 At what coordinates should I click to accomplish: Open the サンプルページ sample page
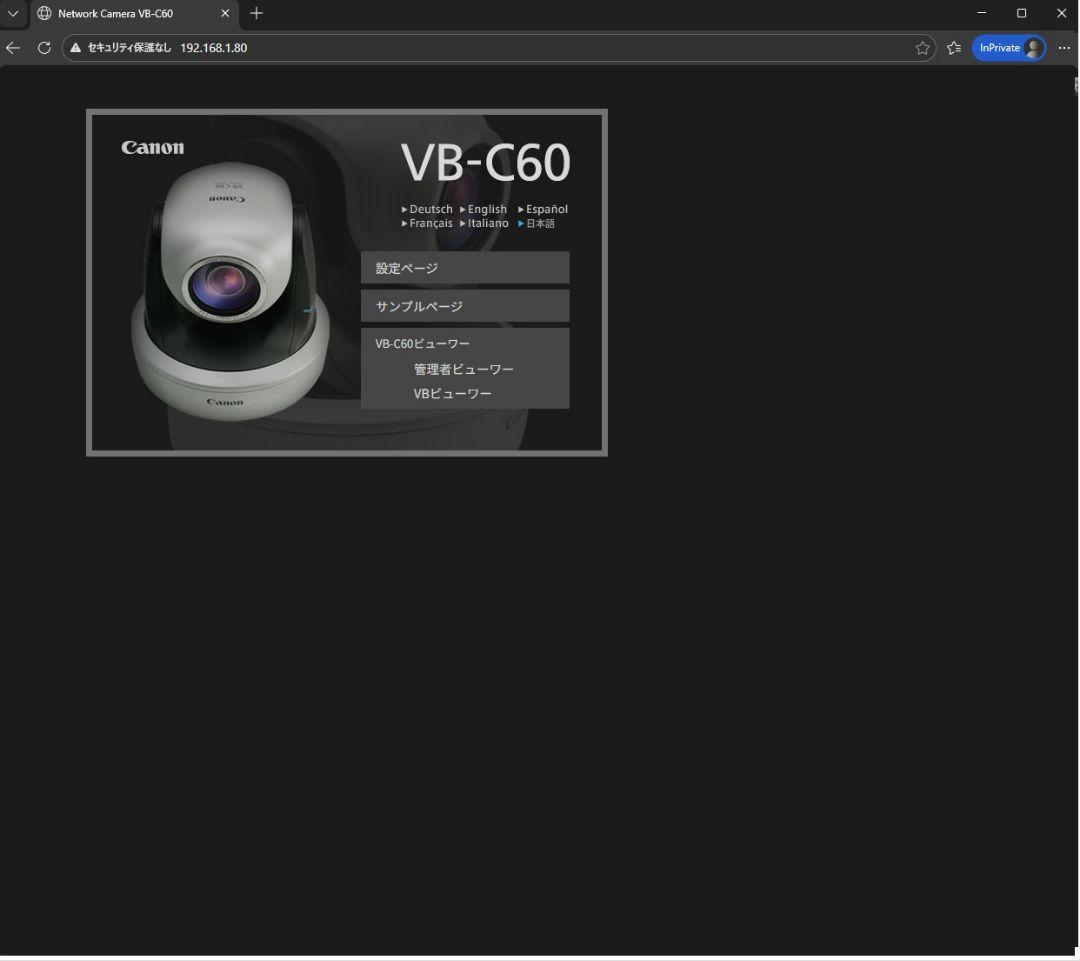(x=464, y=305)
